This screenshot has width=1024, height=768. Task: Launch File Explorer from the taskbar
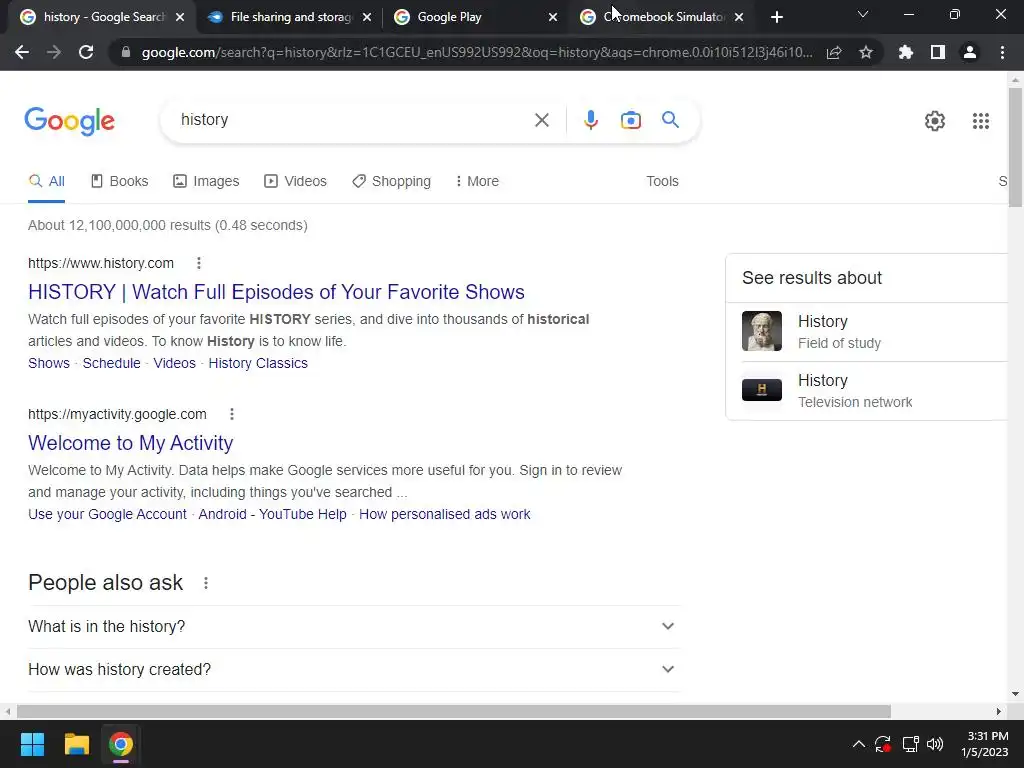coord(76,744)
